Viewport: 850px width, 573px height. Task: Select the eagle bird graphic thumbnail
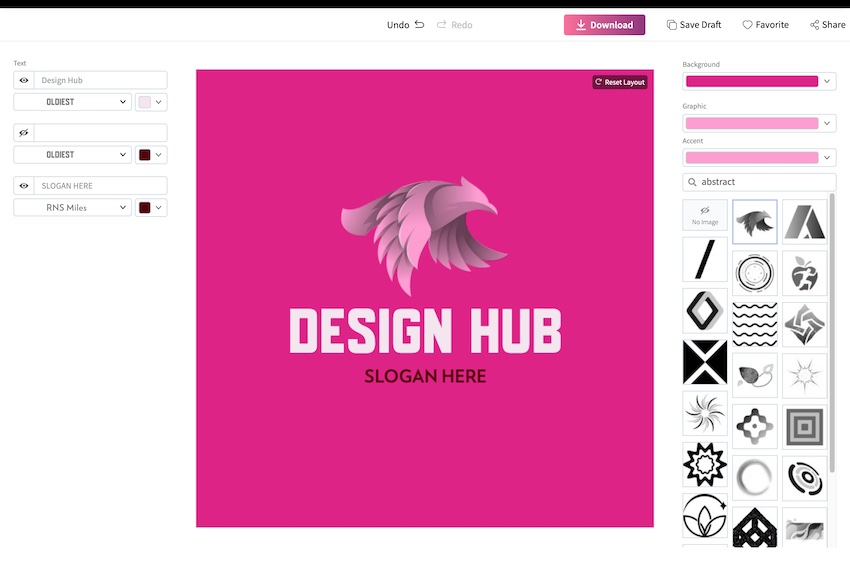click(755, 222)
